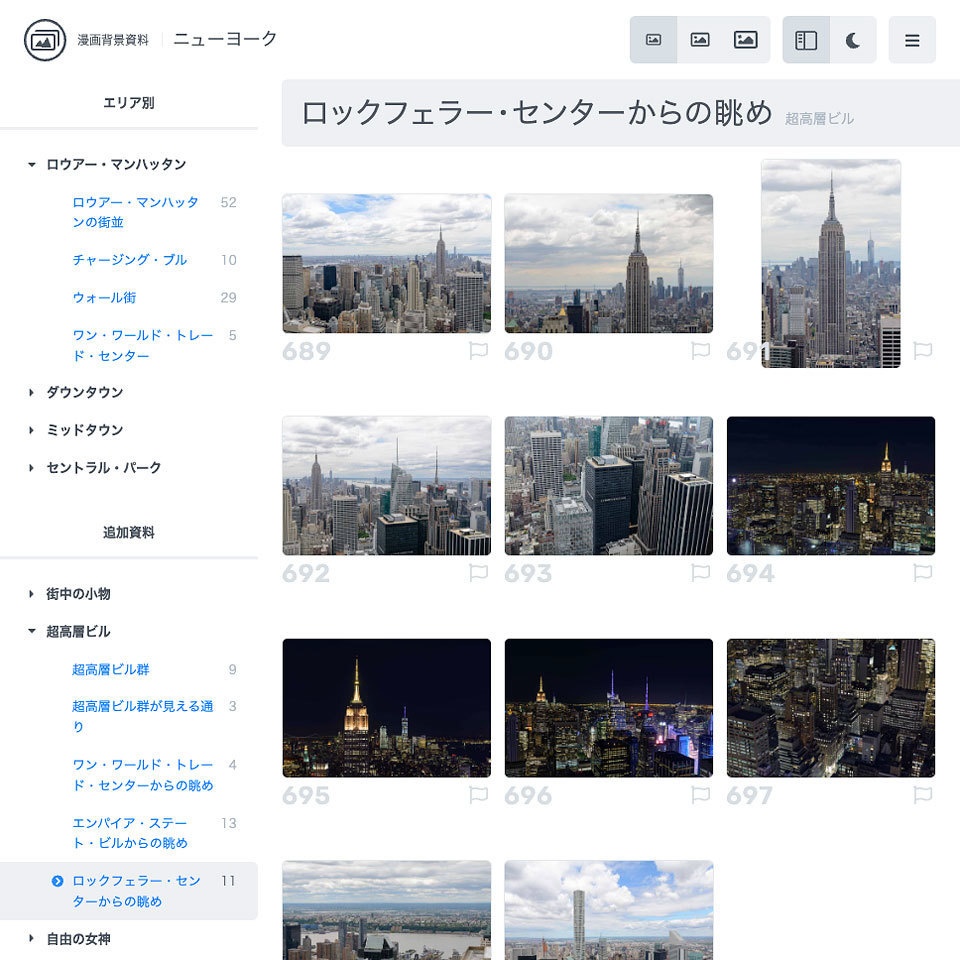Click the site logo next to 漫画背景資料
Image resolution: width=960 pixels, height=960 pixels.
pos(41,41)
